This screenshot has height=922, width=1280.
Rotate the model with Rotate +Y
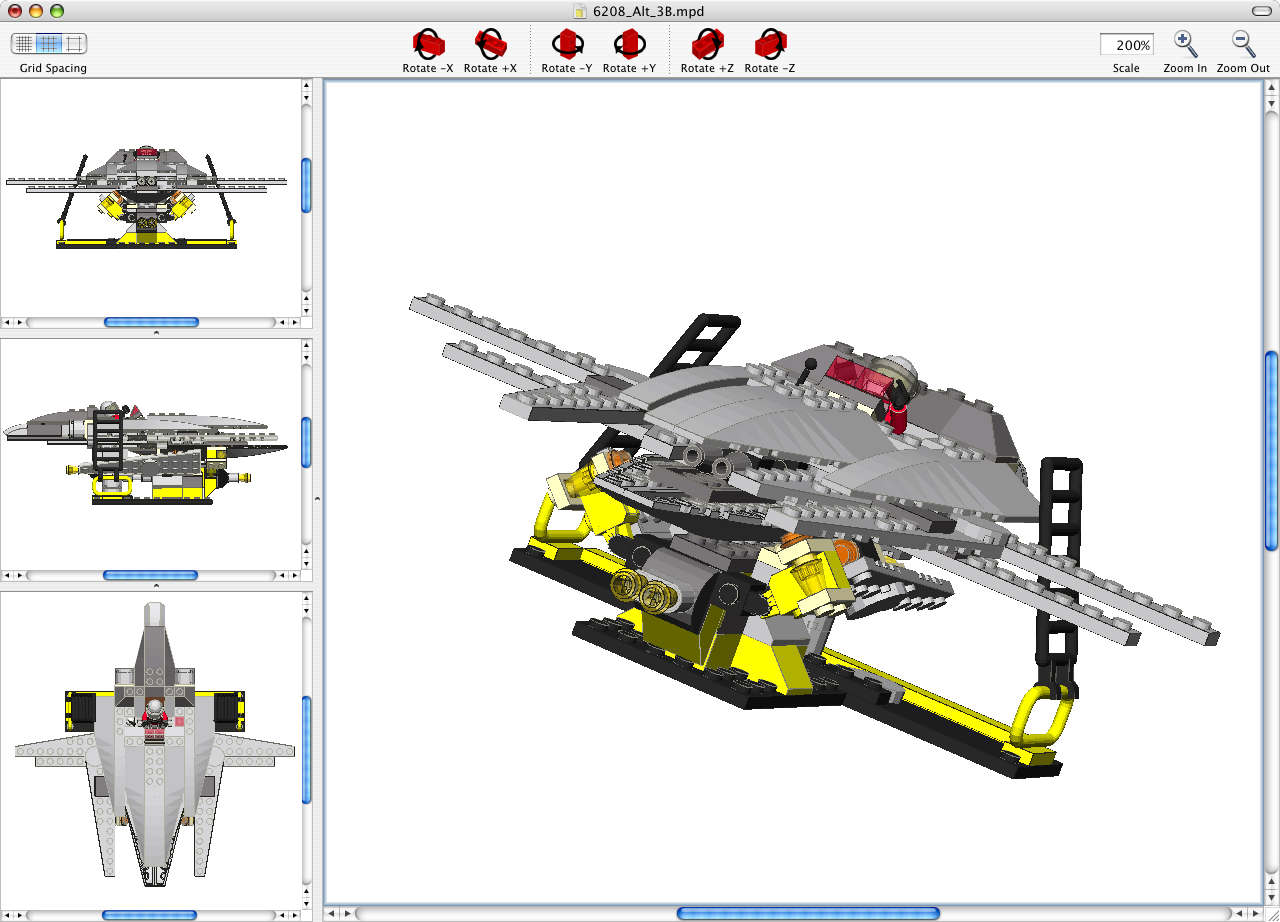(x=629, y=43)
